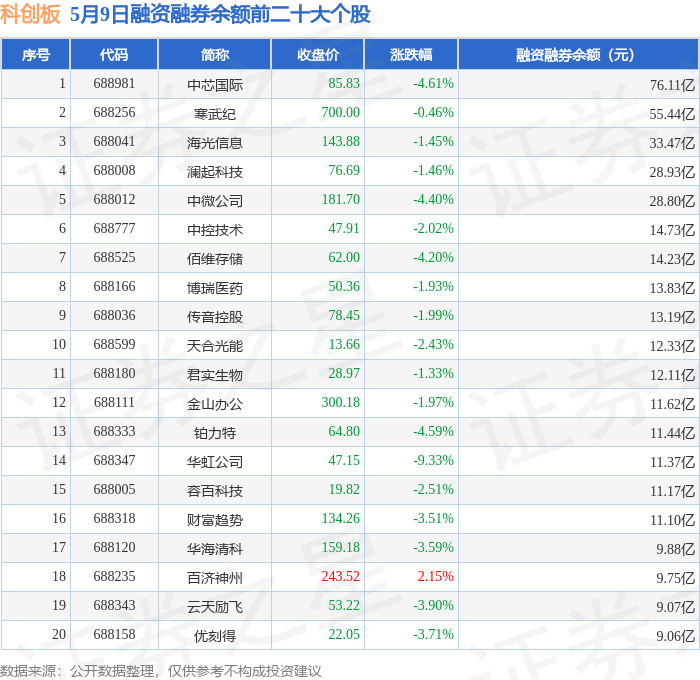Click stock code 688256
Image resolution: width=700 pixels, height=680 pixels.
pyautogui.click(x=114, y=112)
